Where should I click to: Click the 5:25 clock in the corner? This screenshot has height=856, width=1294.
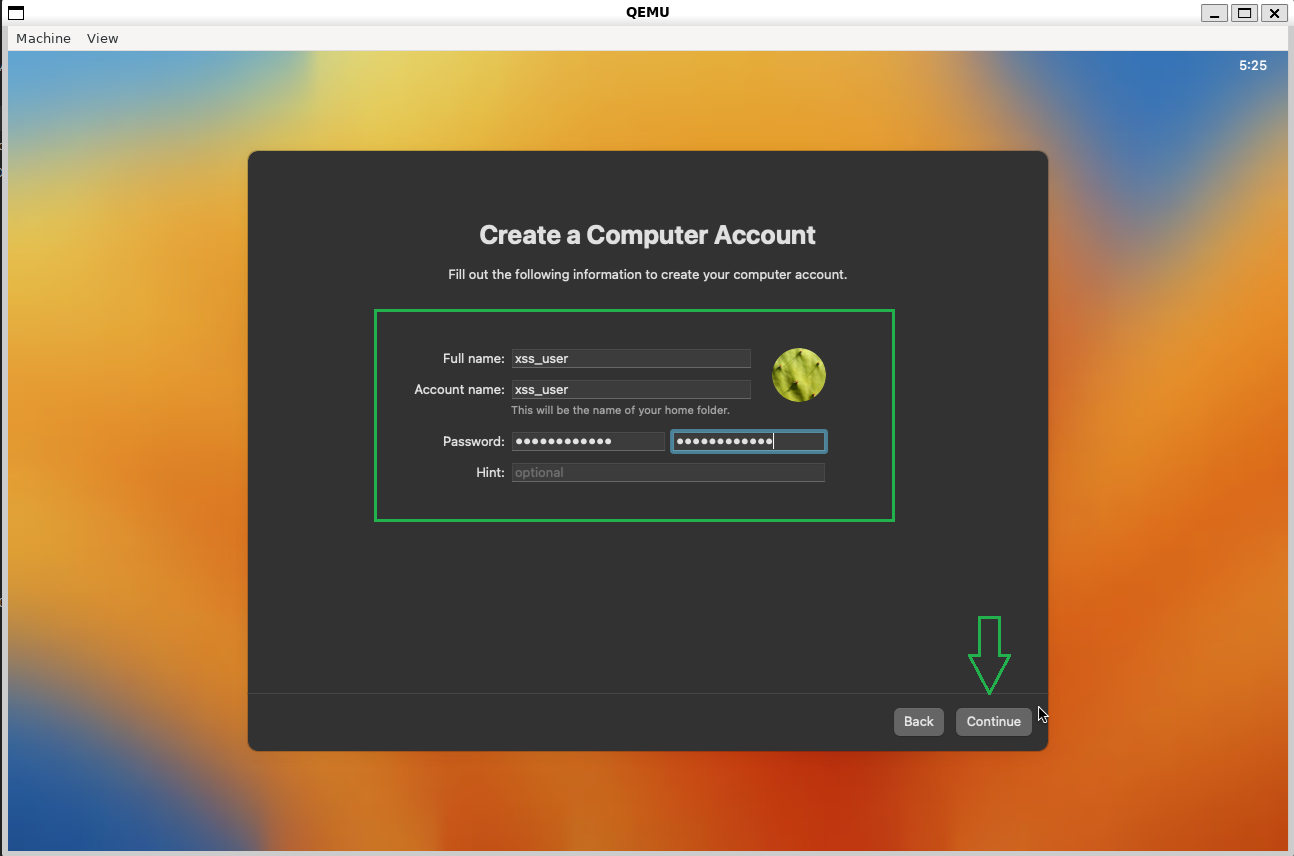1252,65
